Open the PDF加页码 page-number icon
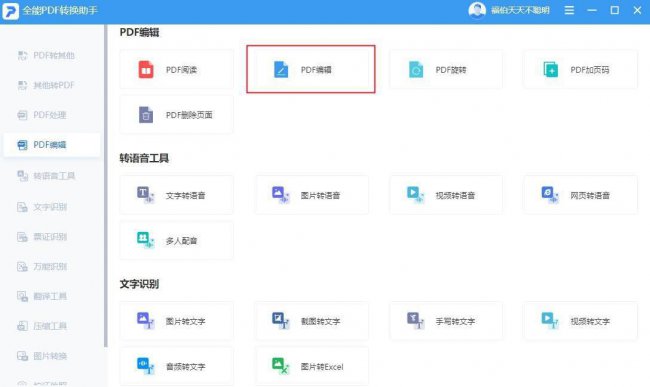The width and height of the screenshot is (650, 387). pos(551,70)
